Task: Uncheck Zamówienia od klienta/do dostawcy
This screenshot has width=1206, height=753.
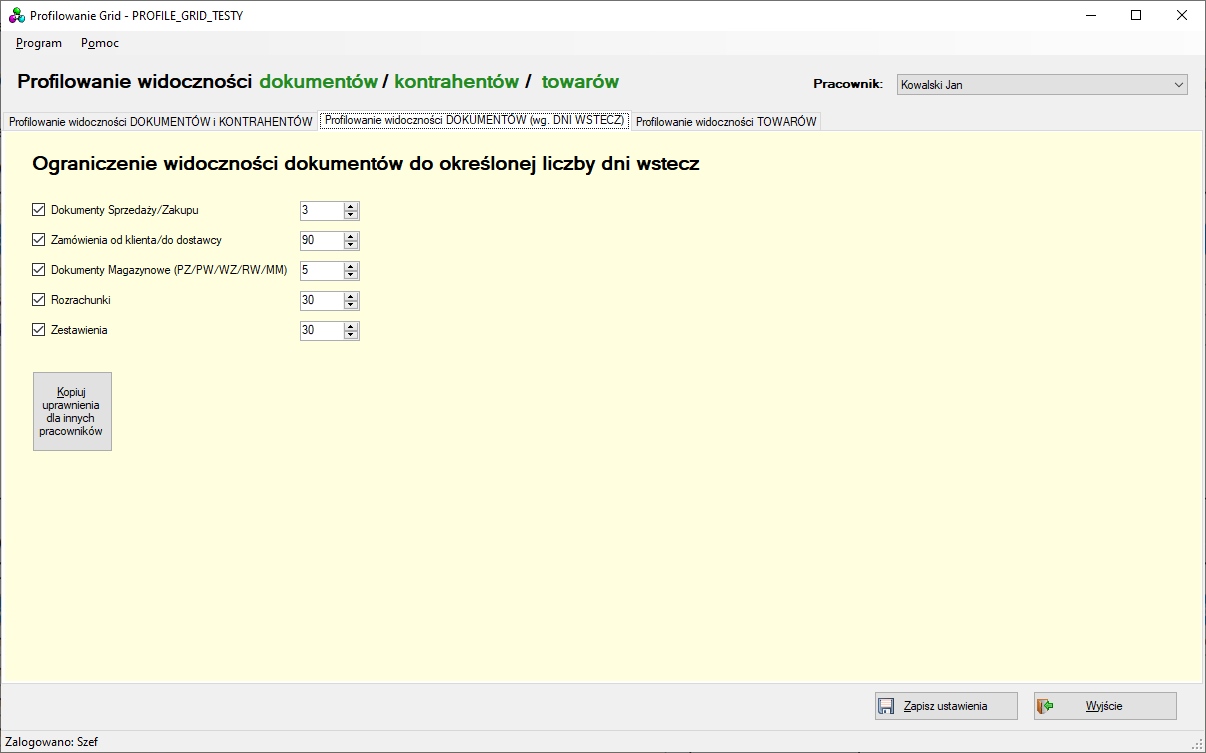Action: 39,240
